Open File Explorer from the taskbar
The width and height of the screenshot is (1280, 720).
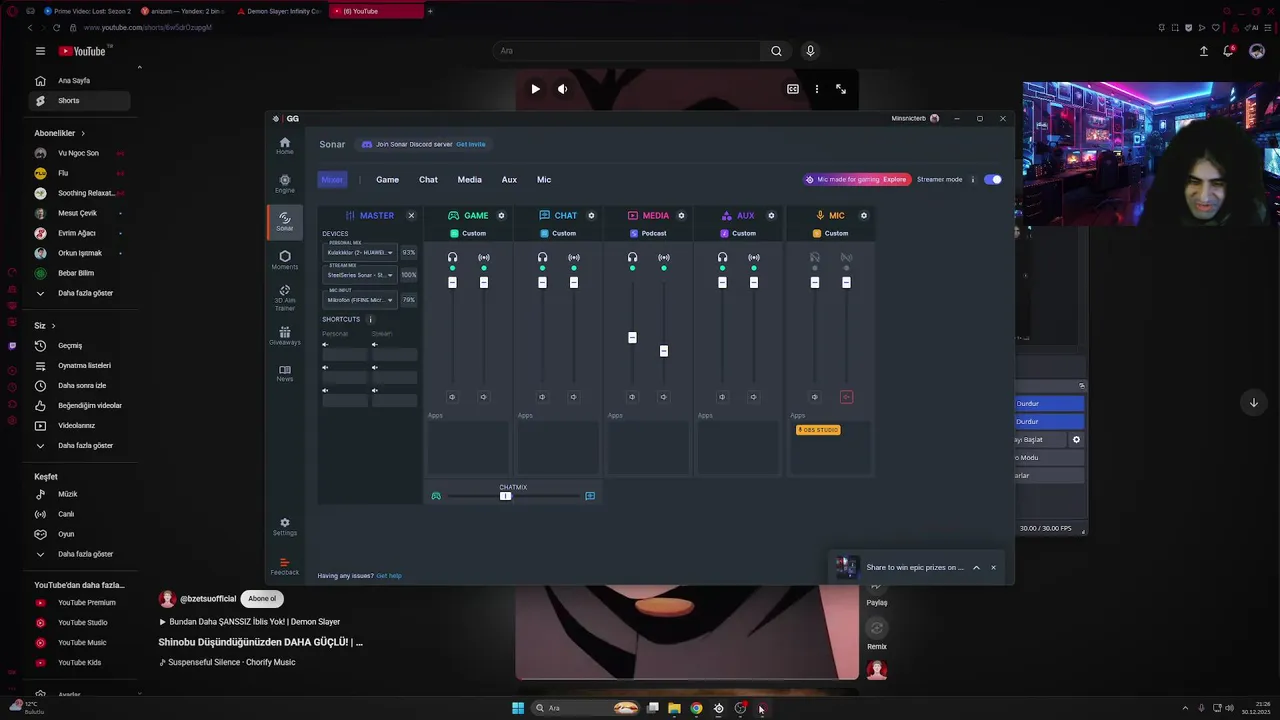tap(674, 708)
